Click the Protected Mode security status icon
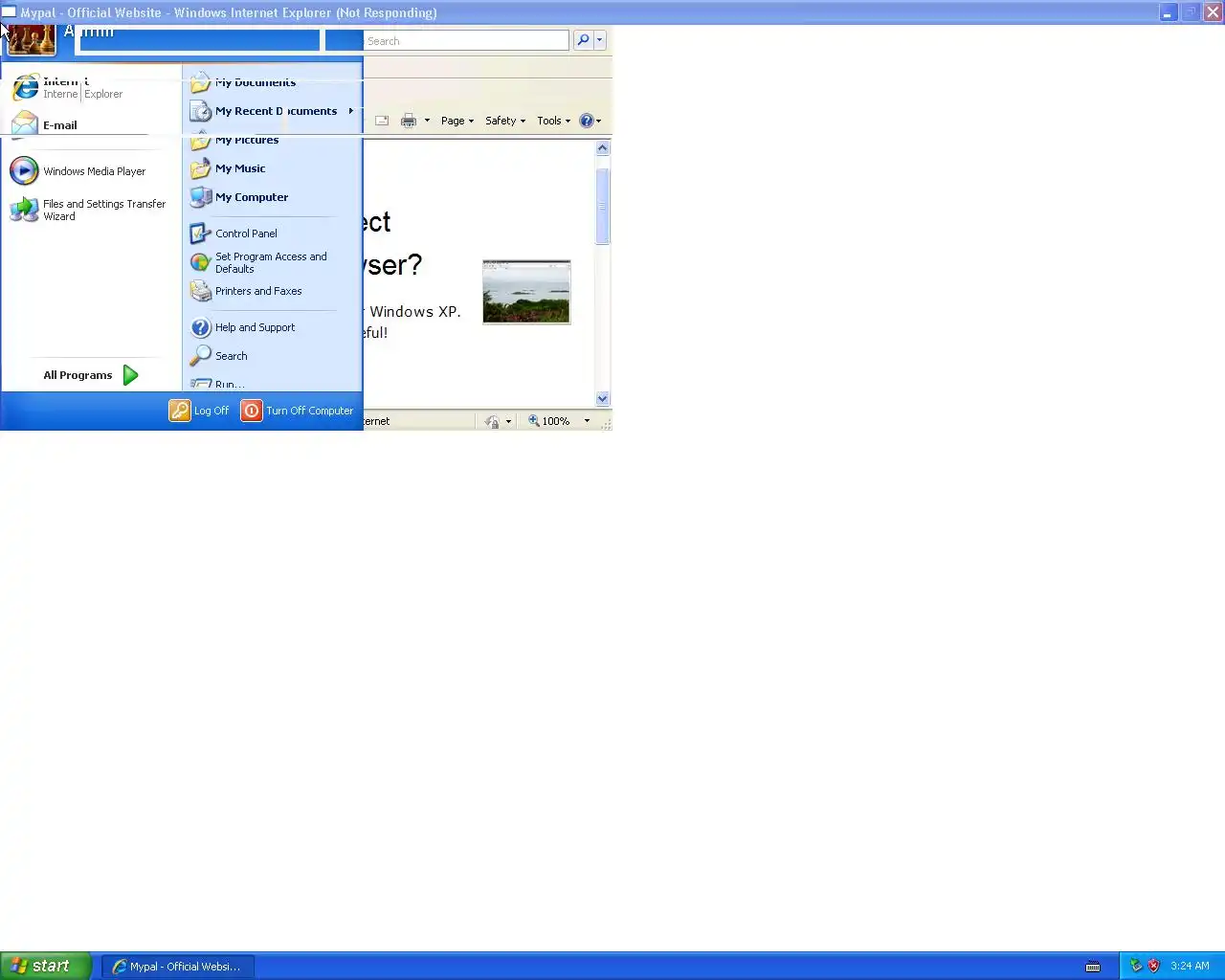Image resolution: width=1225 pixels, height=980 pixels. coord(492,421)
